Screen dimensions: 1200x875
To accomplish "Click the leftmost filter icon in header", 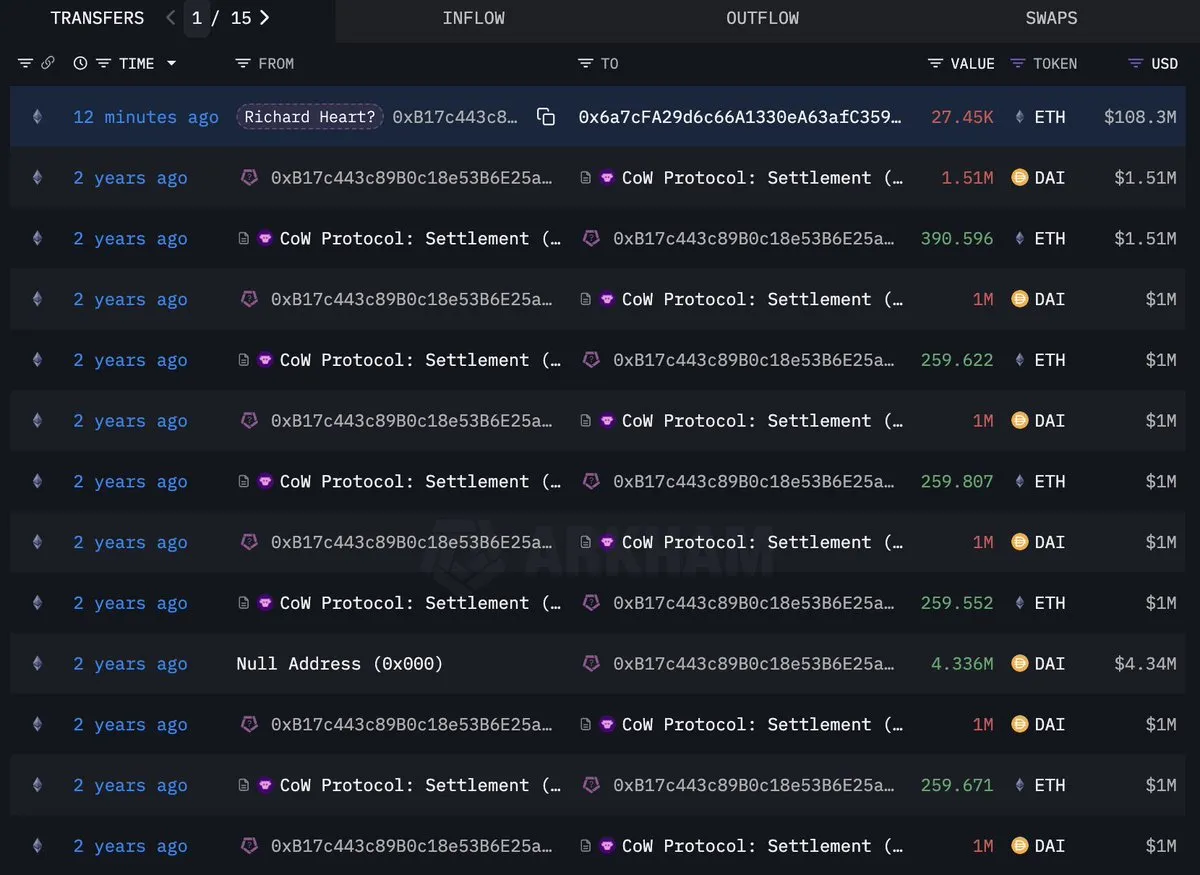I will point(25,63).
